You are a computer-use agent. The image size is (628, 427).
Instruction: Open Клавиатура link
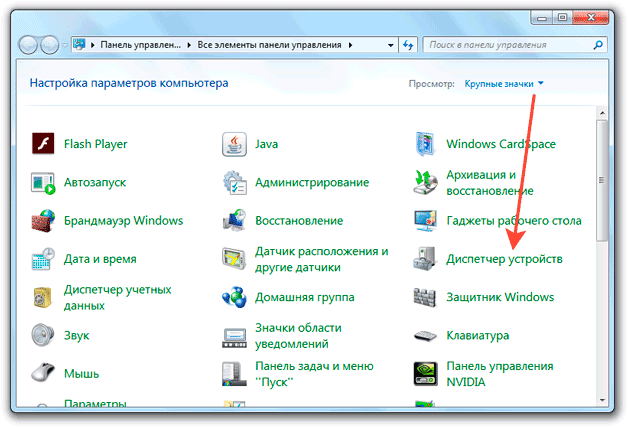(478, 336)
